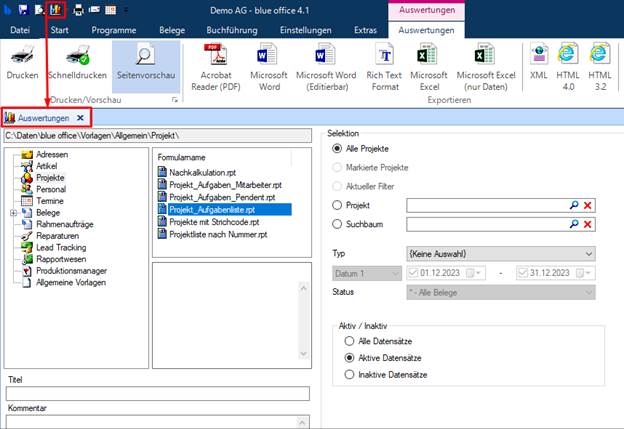Switch to the Programme ribbon tab
This screenshot has height=429, width=624.
(114, 30)
